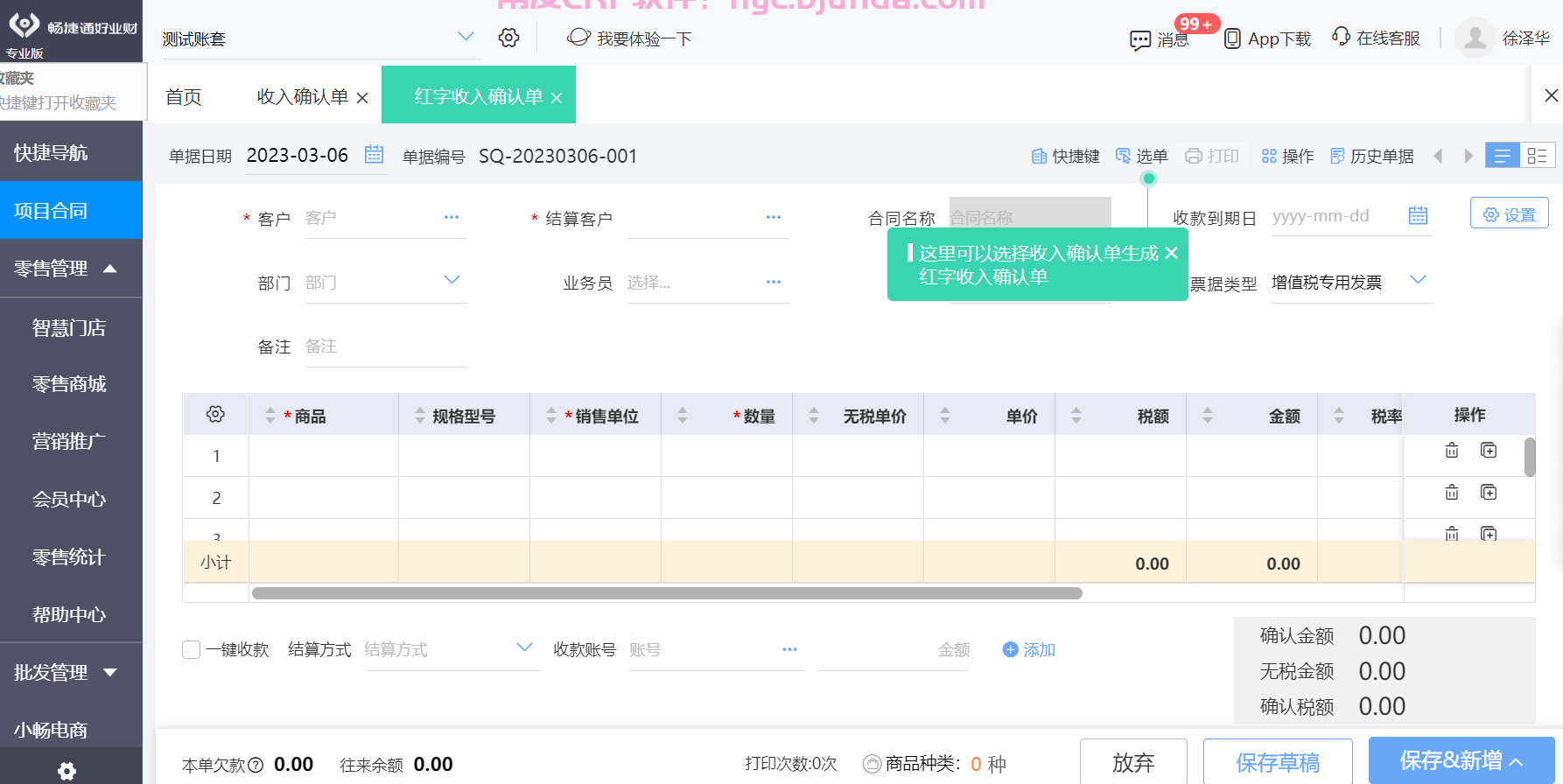Expand 测试账套 account dropdown

point(466,37)
